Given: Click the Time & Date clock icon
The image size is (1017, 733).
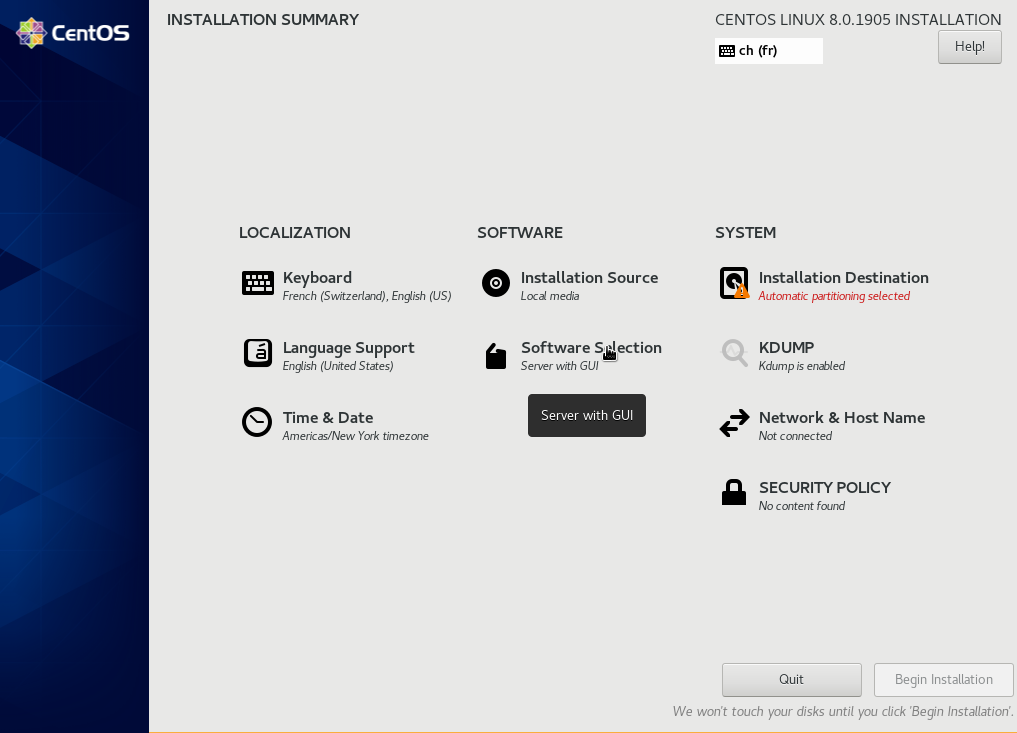Looking at the screenshot, I should (x=257, y=423).
